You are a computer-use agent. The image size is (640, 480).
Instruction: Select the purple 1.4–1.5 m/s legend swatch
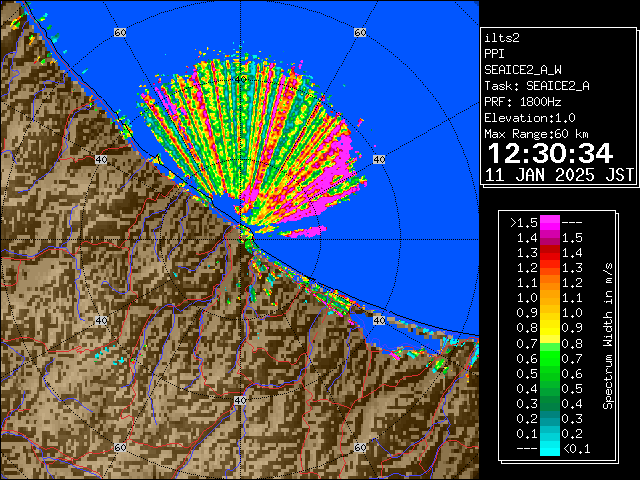point(550,238)
